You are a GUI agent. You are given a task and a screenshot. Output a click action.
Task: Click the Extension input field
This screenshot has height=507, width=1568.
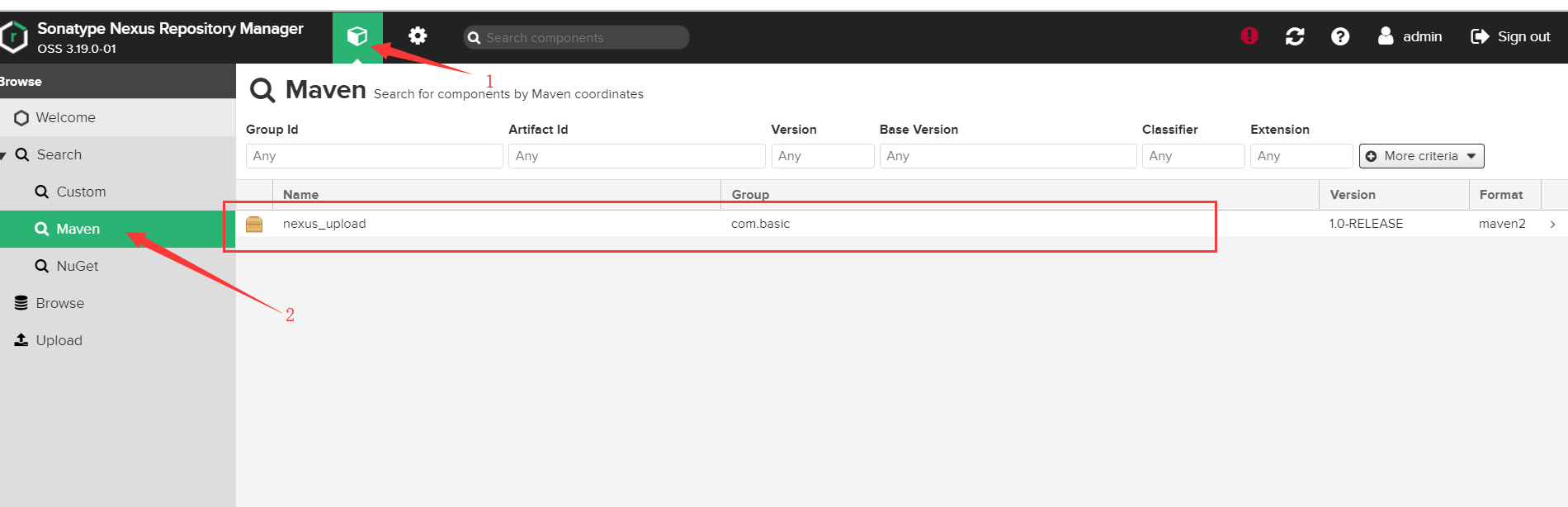[1301, 156]
